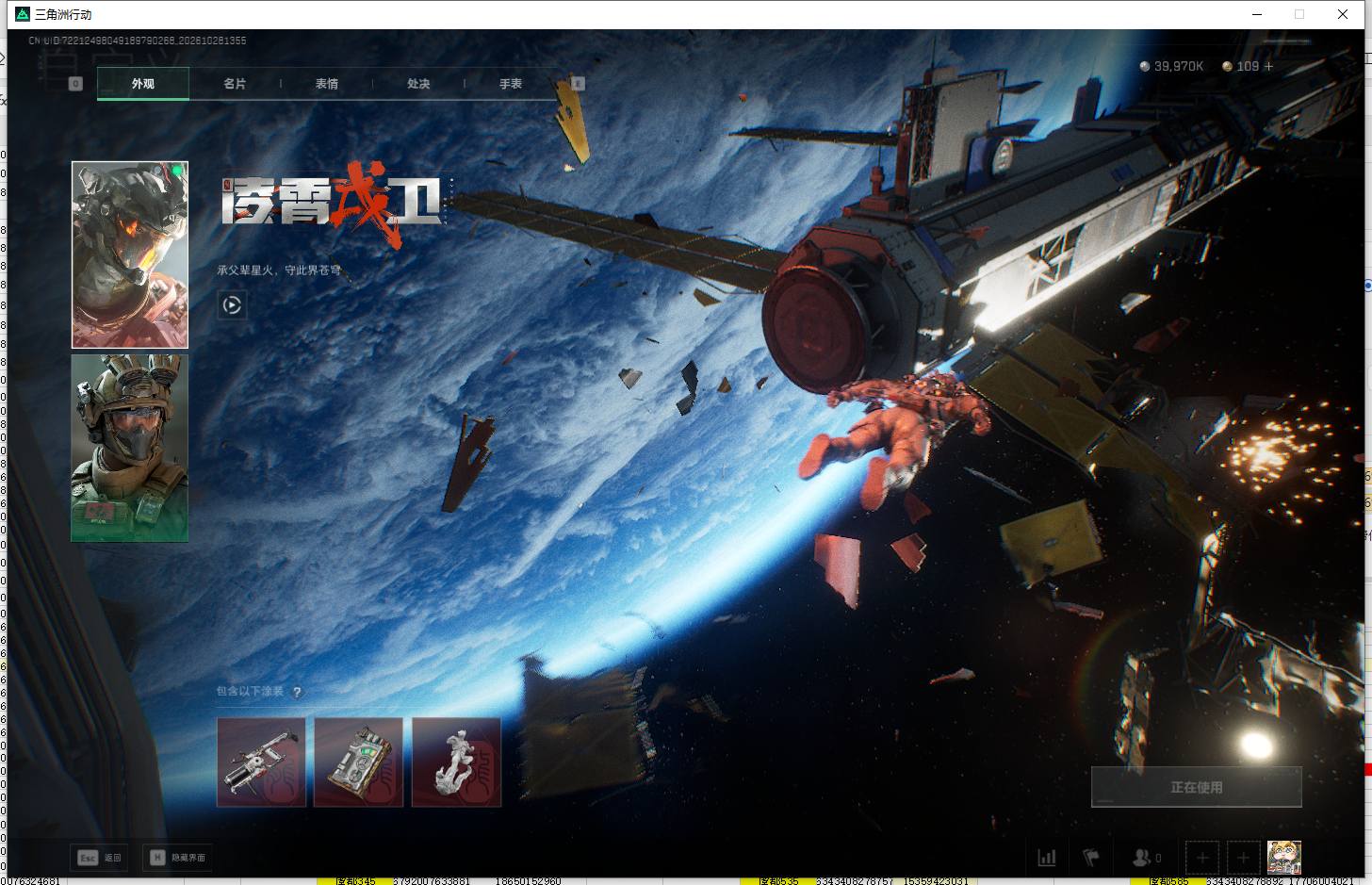Viewport: 1372px width, 885px height.
Task: Open the 处决 tab
Action: coord(418,84)
